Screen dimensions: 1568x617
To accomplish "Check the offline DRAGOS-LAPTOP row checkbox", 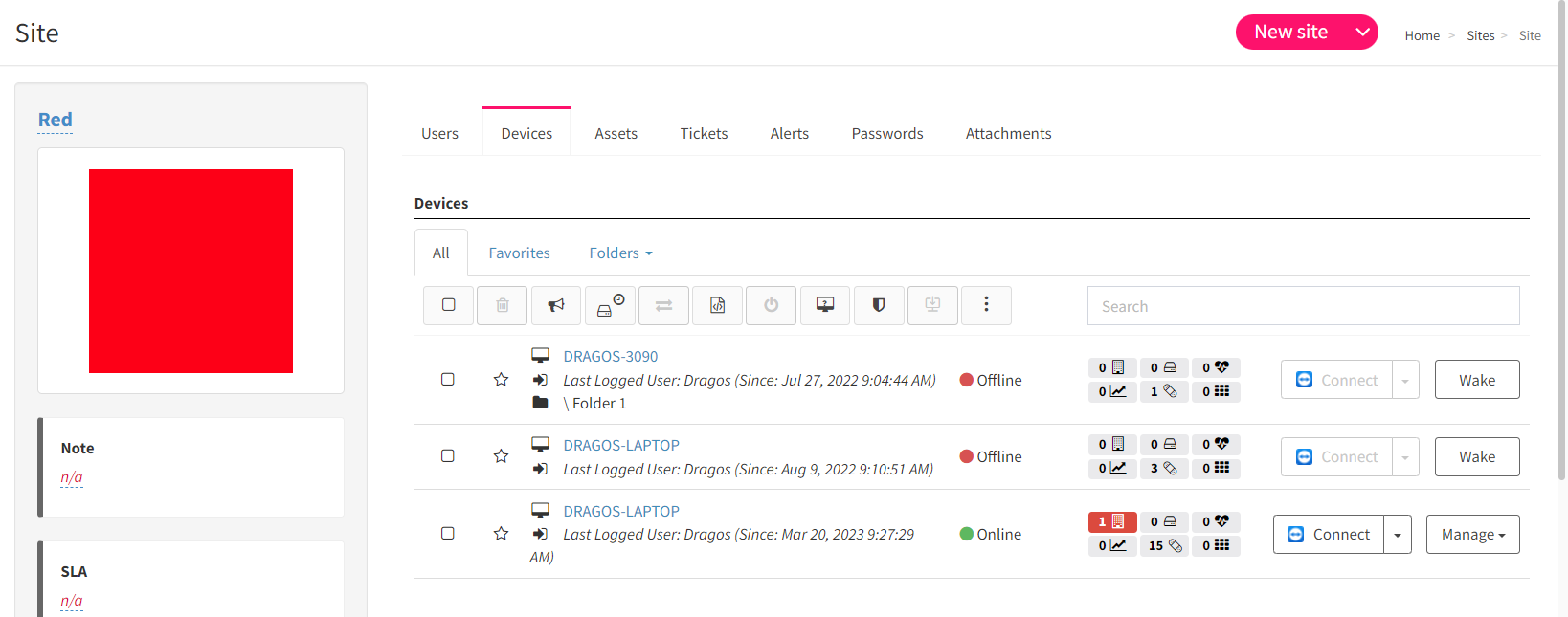I will point(447,456).
